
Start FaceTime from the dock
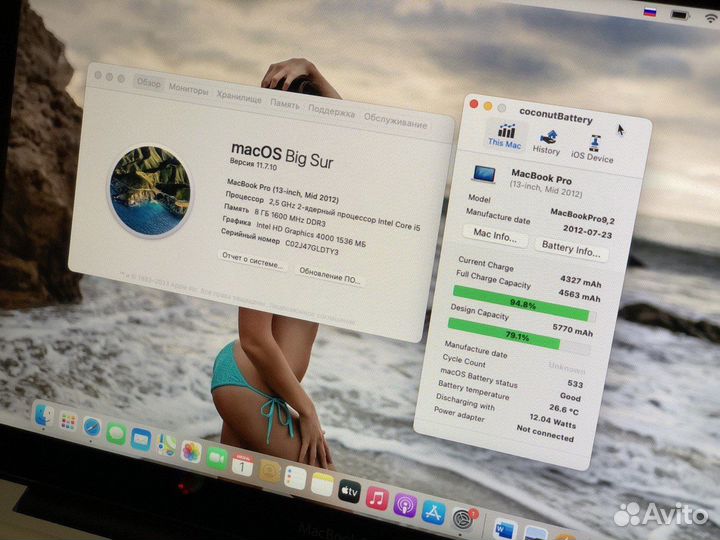[217, 458]
